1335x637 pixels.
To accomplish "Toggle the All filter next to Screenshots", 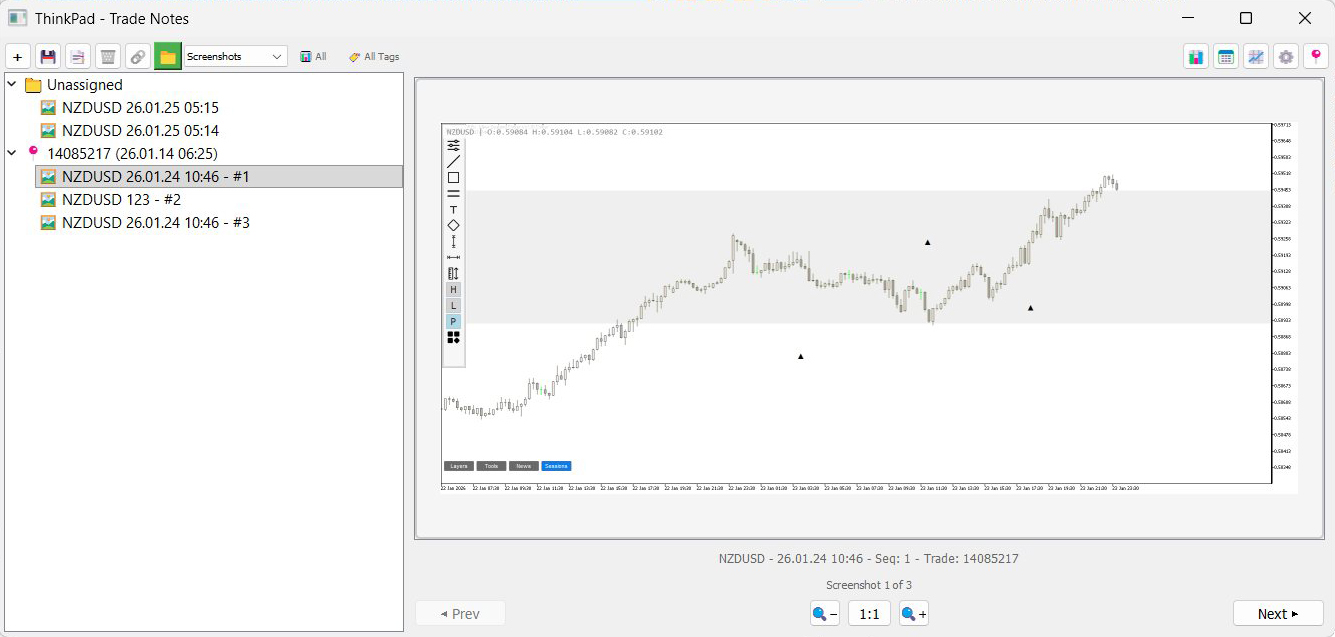I will 313,57.
